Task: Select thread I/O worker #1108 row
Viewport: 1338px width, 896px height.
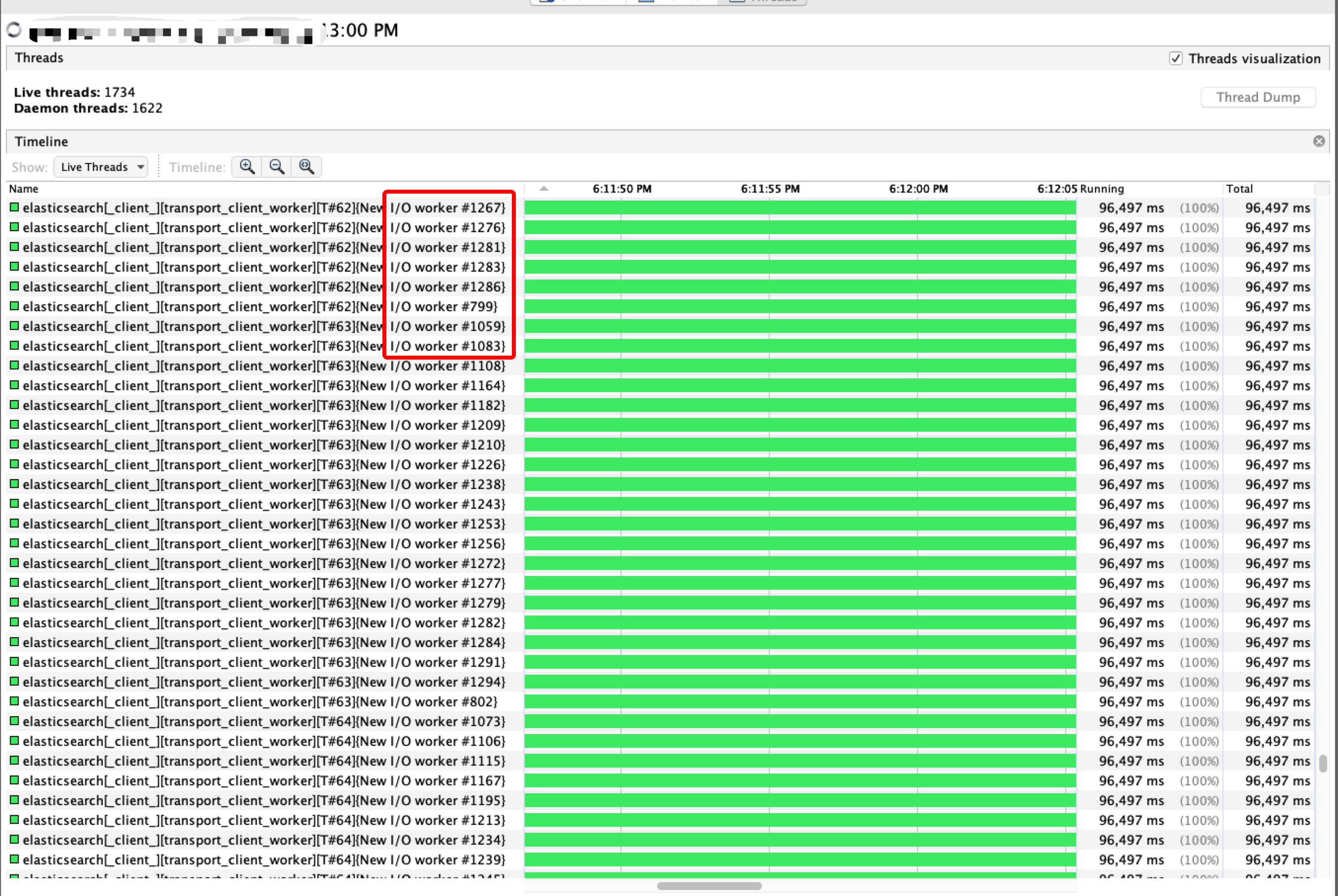Action: pyautogui.click(x=661, y=366)
